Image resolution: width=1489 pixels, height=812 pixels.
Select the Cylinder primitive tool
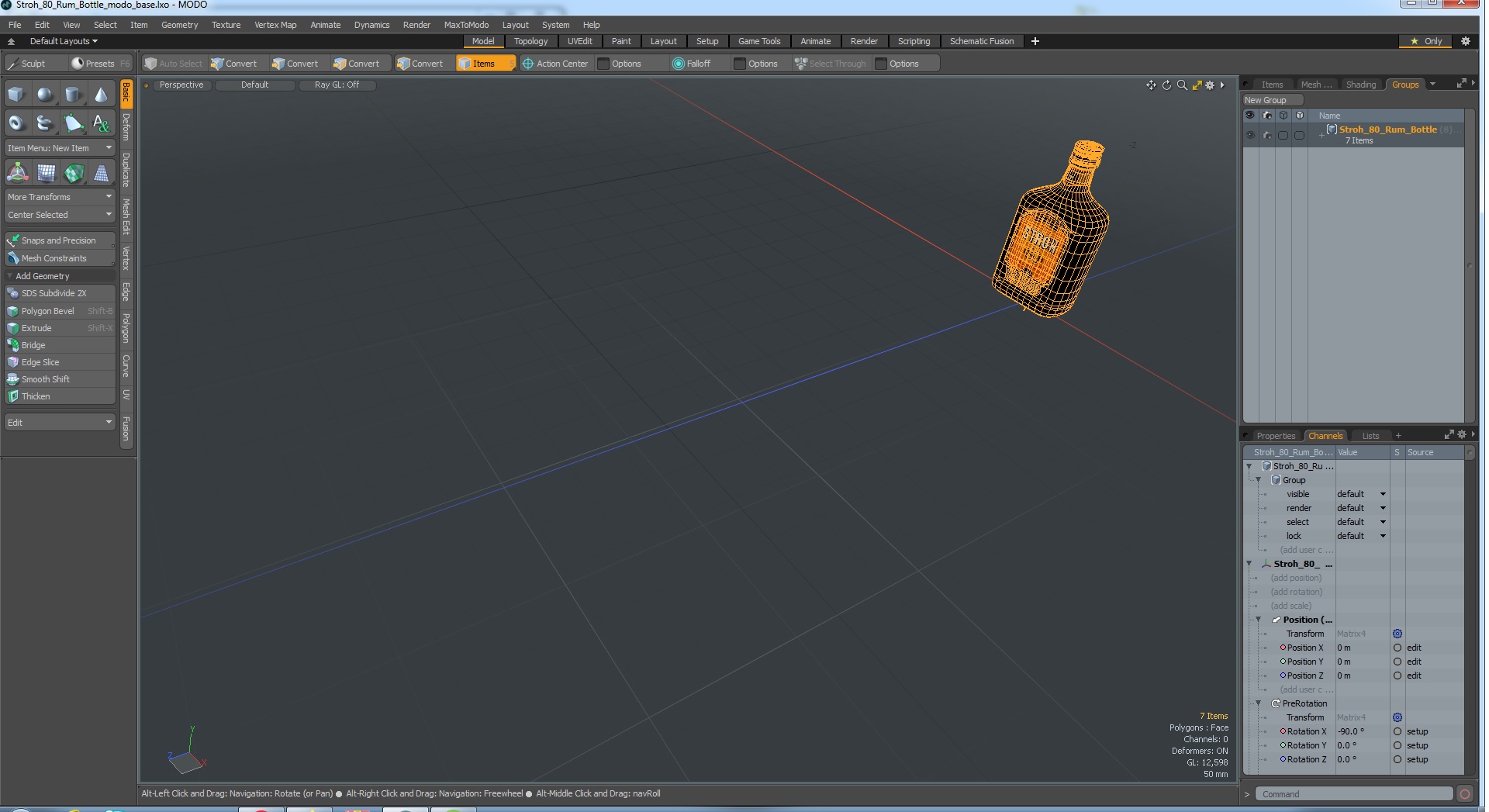point(73,95)
